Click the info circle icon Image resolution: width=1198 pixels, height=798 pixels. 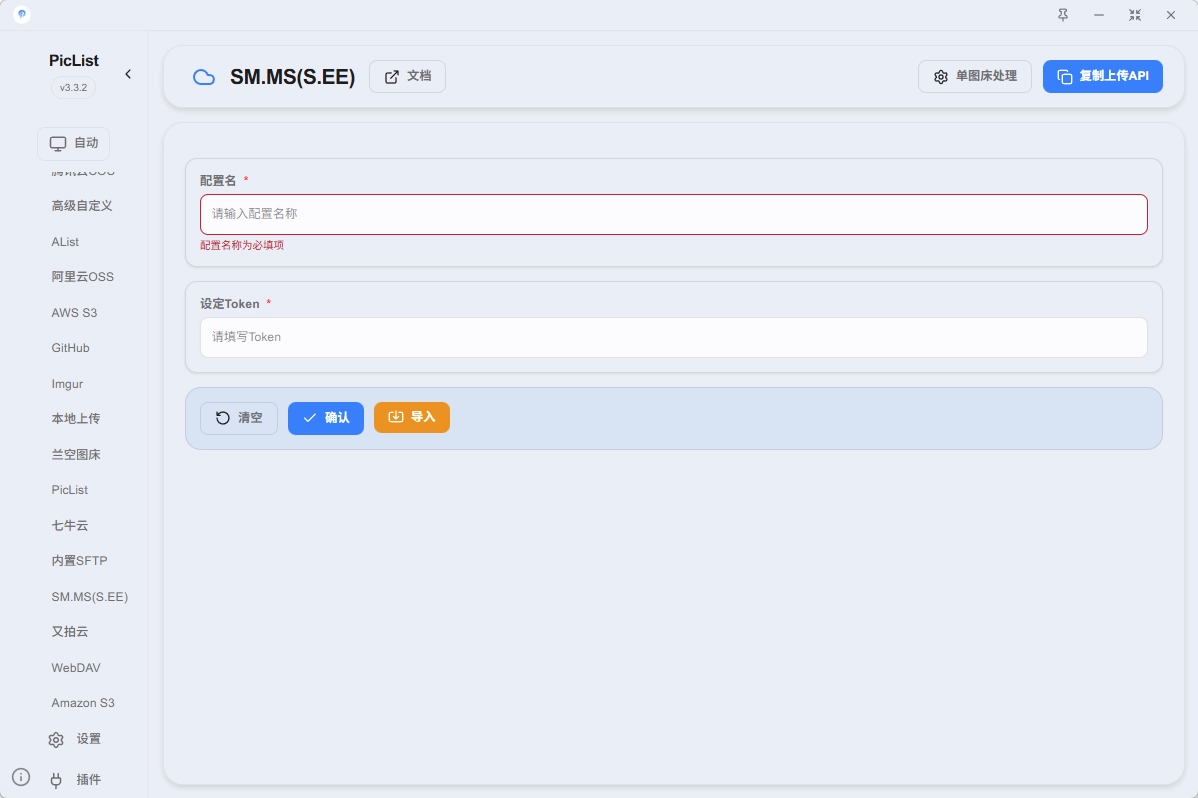click(x=21, y=777)
